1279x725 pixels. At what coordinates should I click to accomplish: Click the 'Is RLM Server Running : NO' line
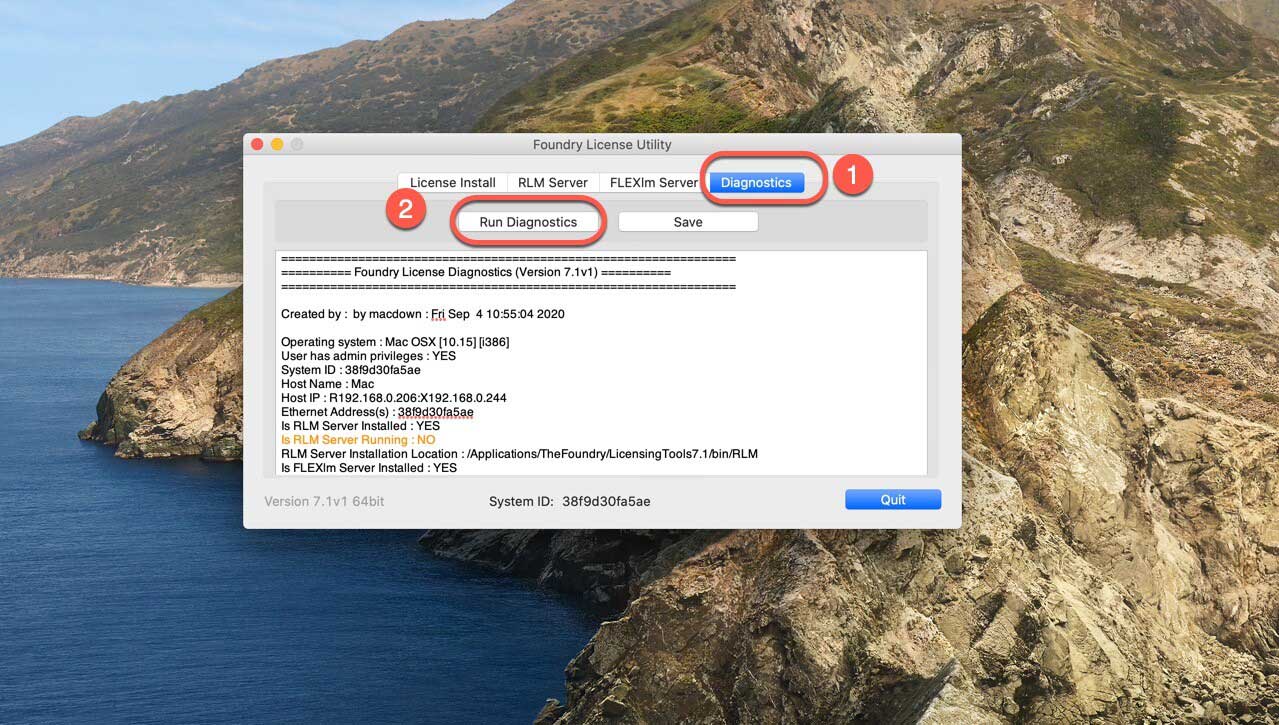[358, 440]
